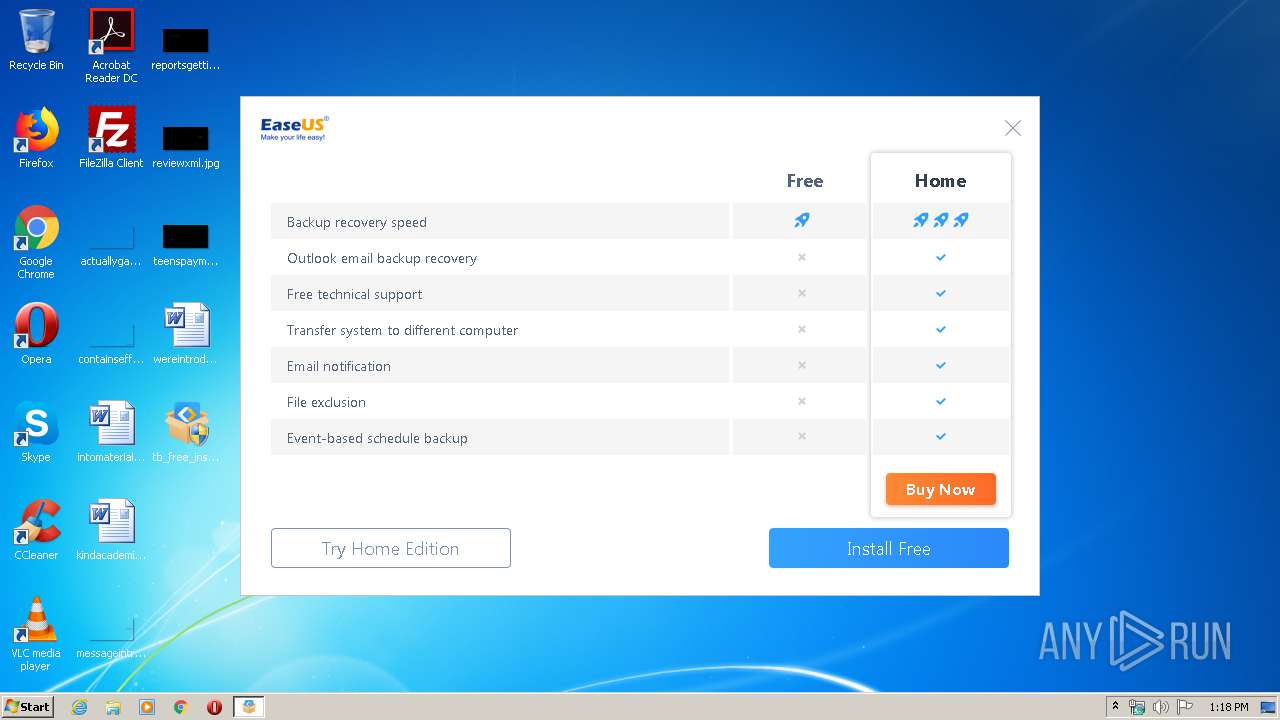Open the Opera desktop shortcut
This screenshot has width=1280, height=720.
[36, 334]
